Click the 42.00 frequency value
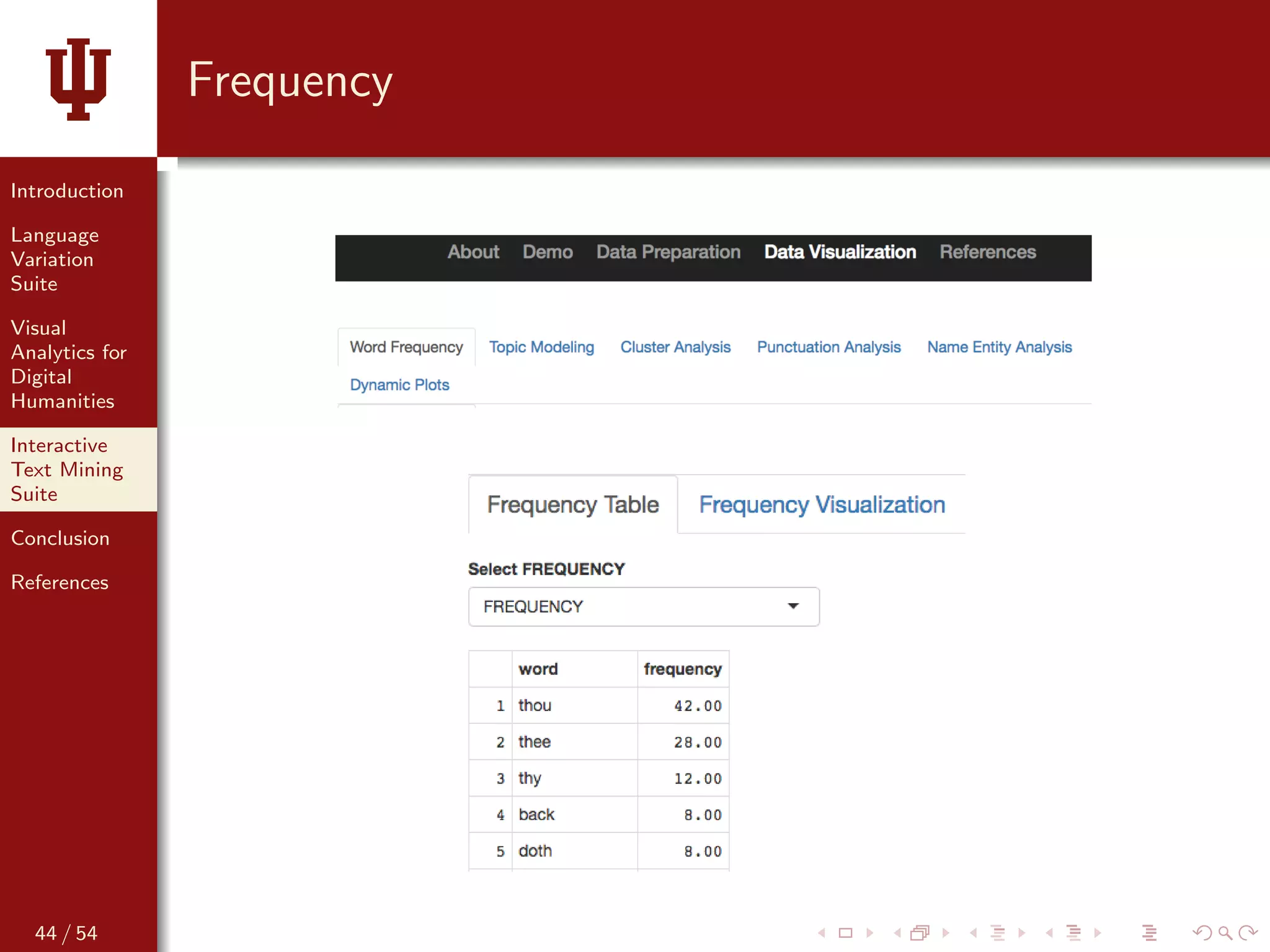Viewport: 1270px width, 952px height. tap(698, 706)
